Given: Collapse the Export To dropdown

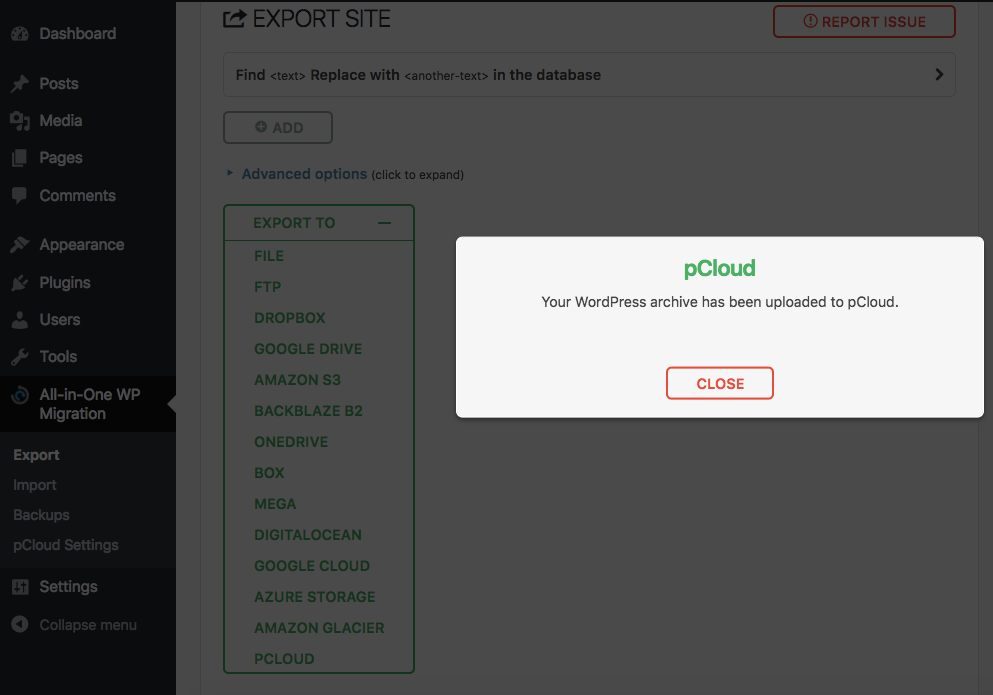Looking at the screenshot, I should click(x=384, y=223).
